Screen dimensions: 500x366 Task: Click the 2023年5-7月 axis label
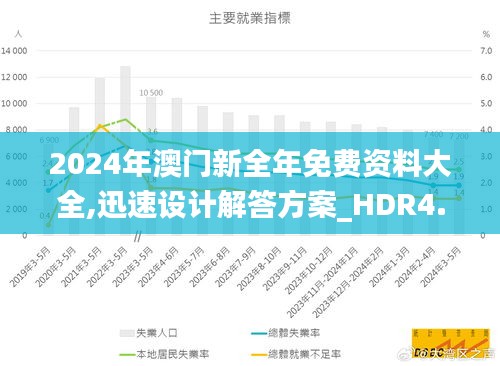point(184,267)
